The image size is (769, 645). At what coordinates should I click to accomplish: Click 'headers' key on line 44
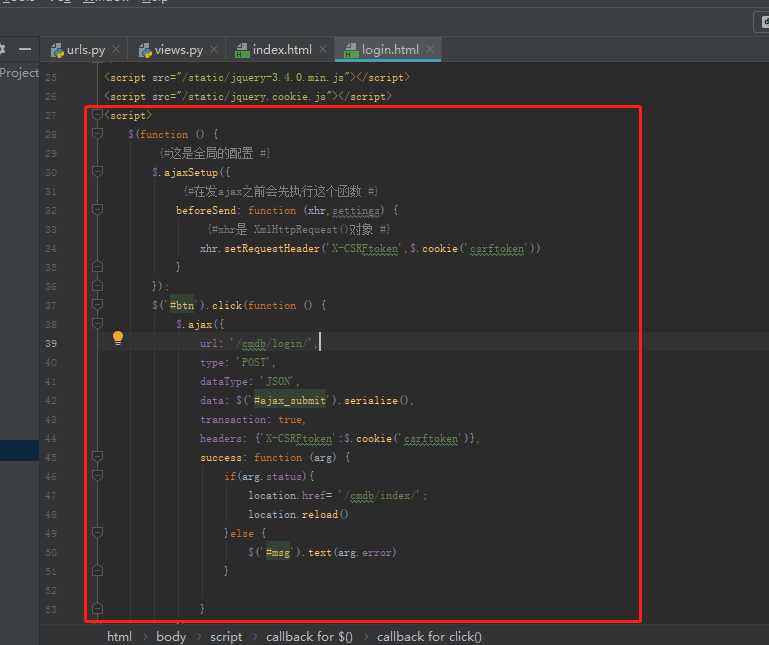click(x=220, y=439)
